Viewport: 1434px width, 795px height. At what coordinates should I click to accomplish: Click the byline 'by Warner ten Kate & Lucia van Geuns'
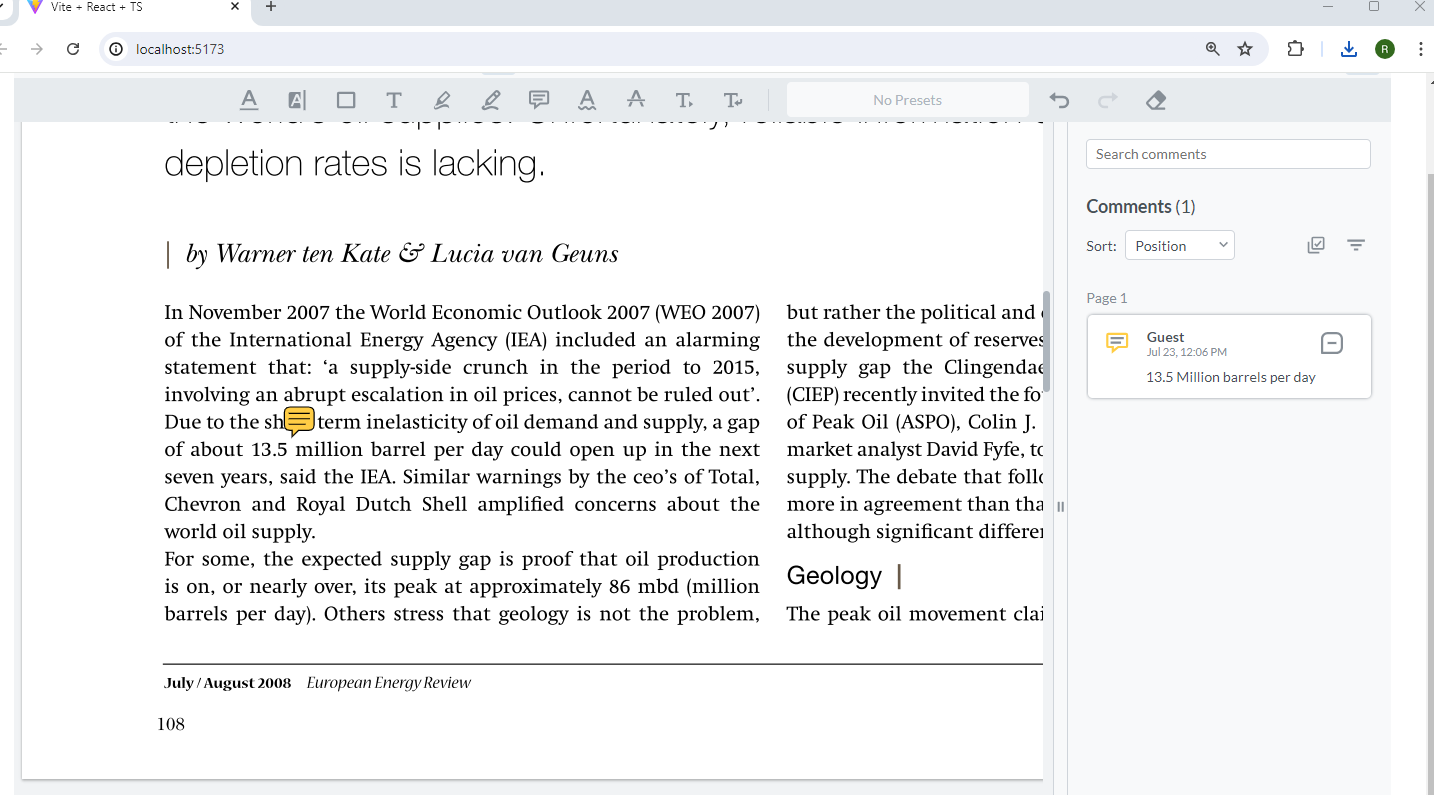pyautogui.click(x=402, y=254)
